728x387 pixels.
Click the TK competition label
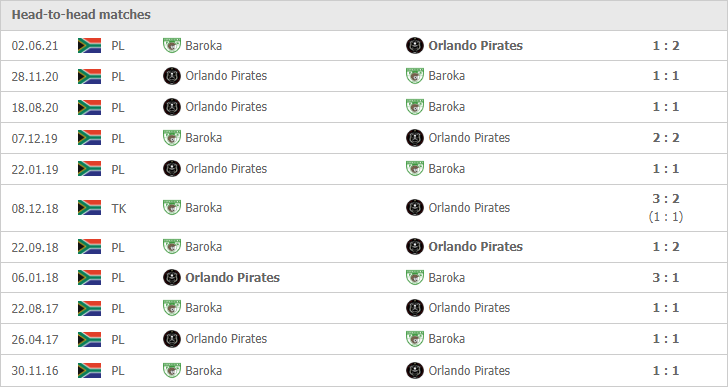tap(118, 208)
